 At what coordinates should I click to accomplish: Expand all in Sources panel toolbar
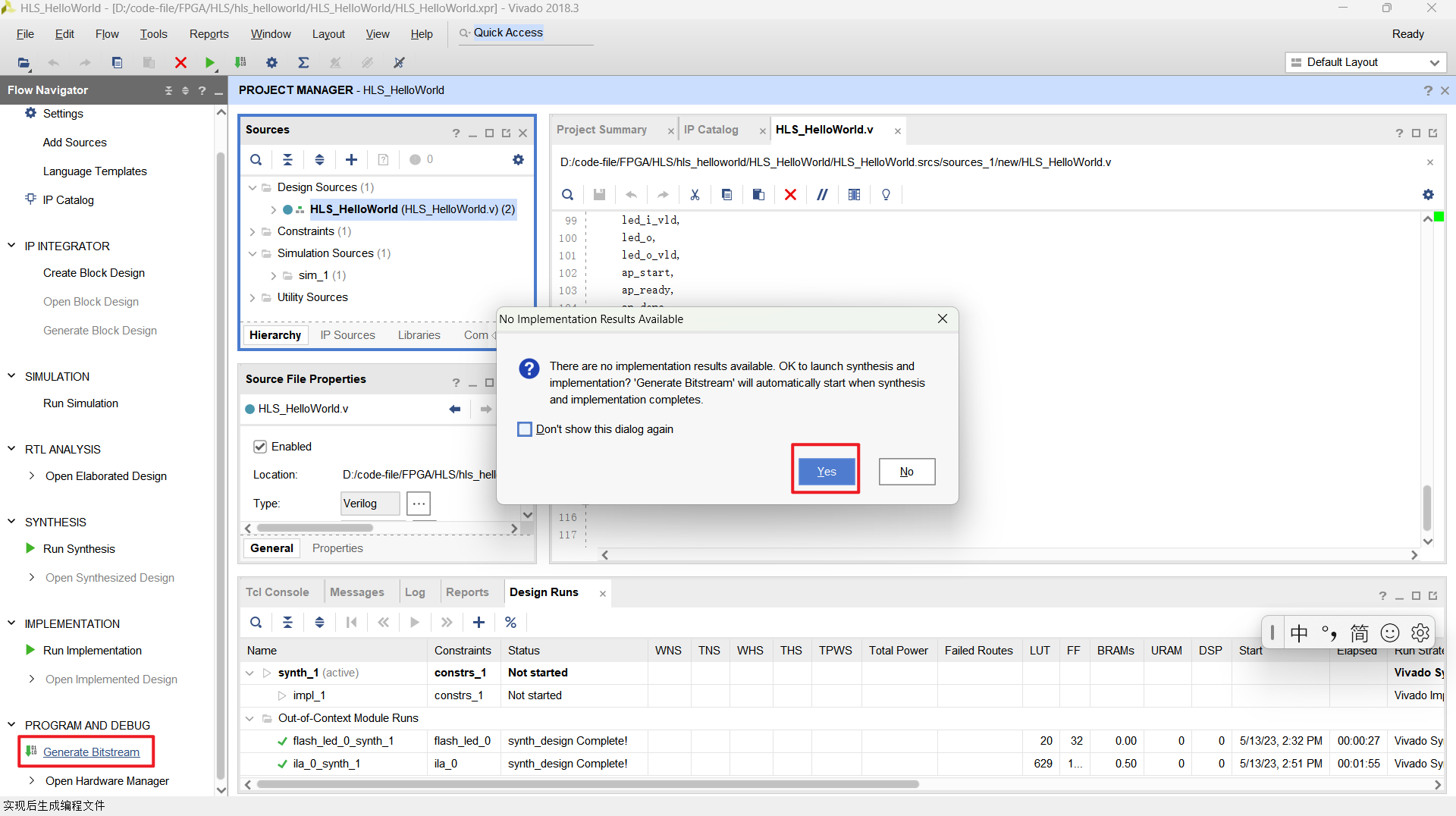[x=319, y=160]
